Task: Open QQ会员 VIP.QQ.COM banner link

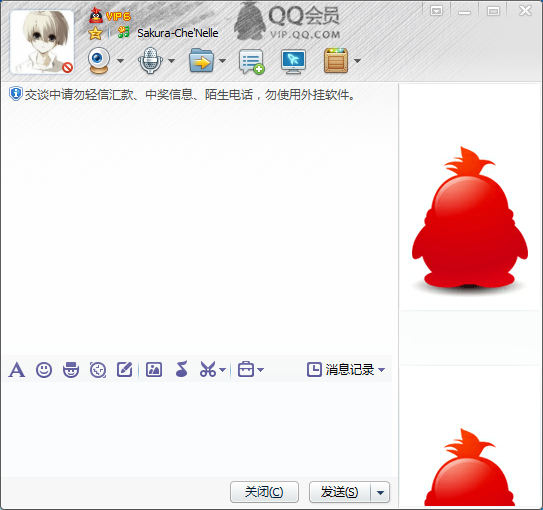Action: point(287,21)
